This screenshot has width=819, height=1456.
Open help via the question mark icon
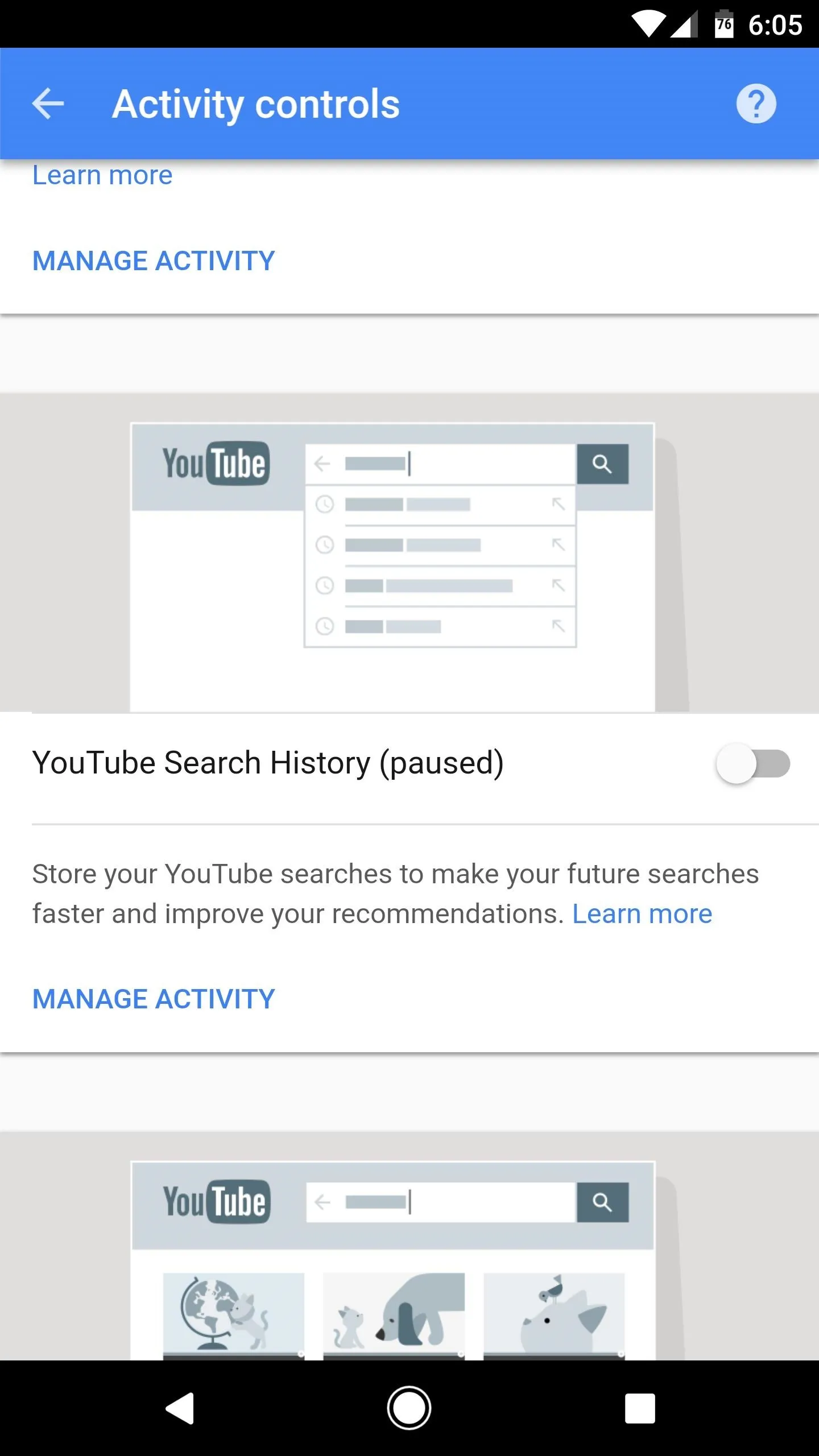click(x=756, y=104)
